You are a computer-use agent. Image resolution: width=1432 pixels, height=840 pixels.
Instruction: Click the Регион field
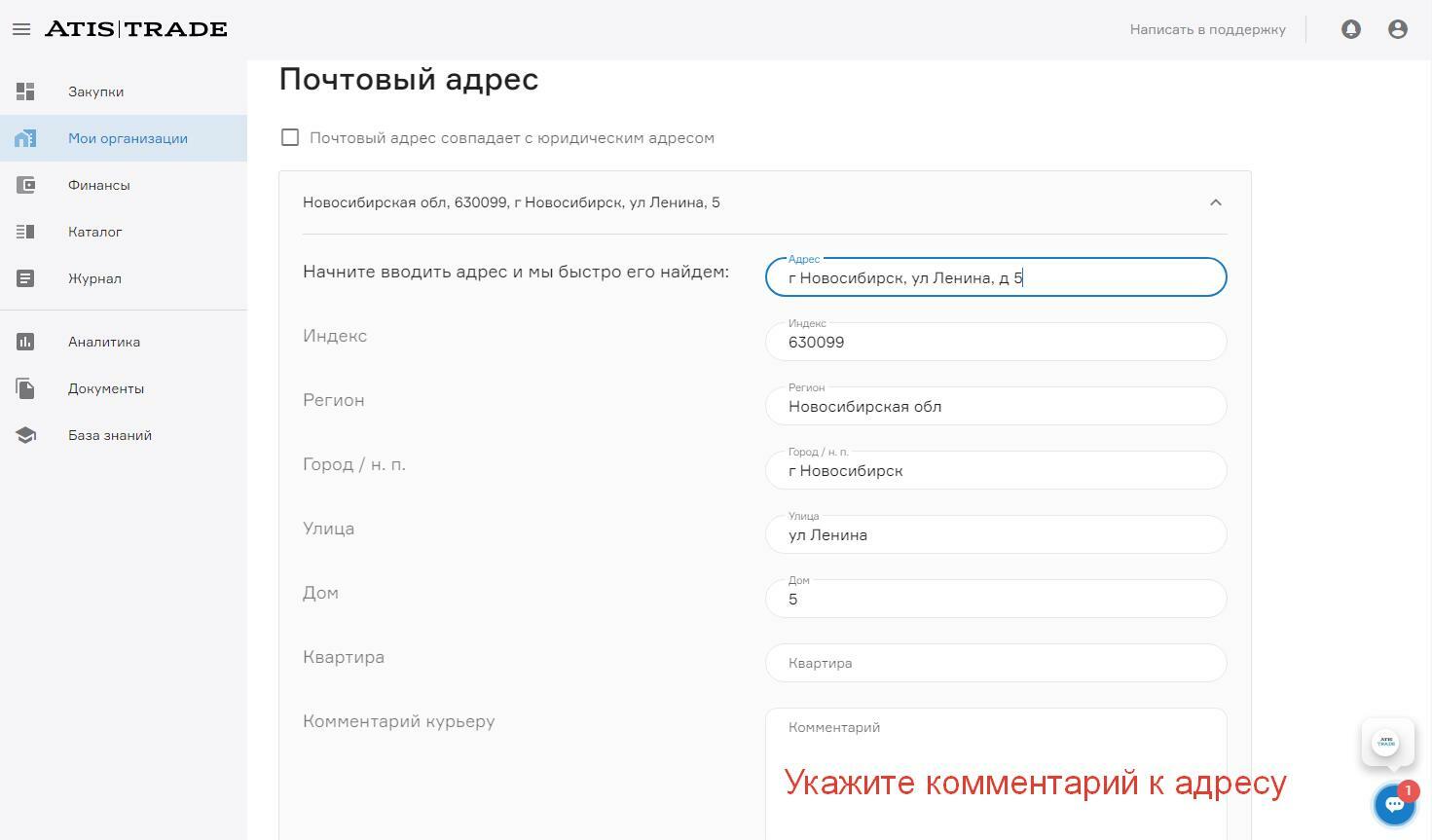996,406
